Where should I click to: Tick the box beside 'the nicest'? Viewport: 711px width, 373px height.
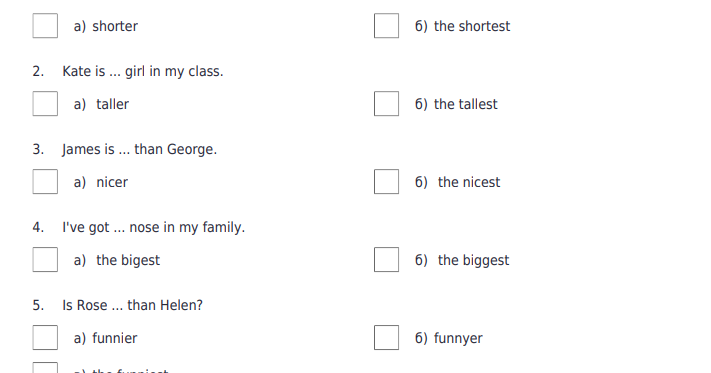386,182
